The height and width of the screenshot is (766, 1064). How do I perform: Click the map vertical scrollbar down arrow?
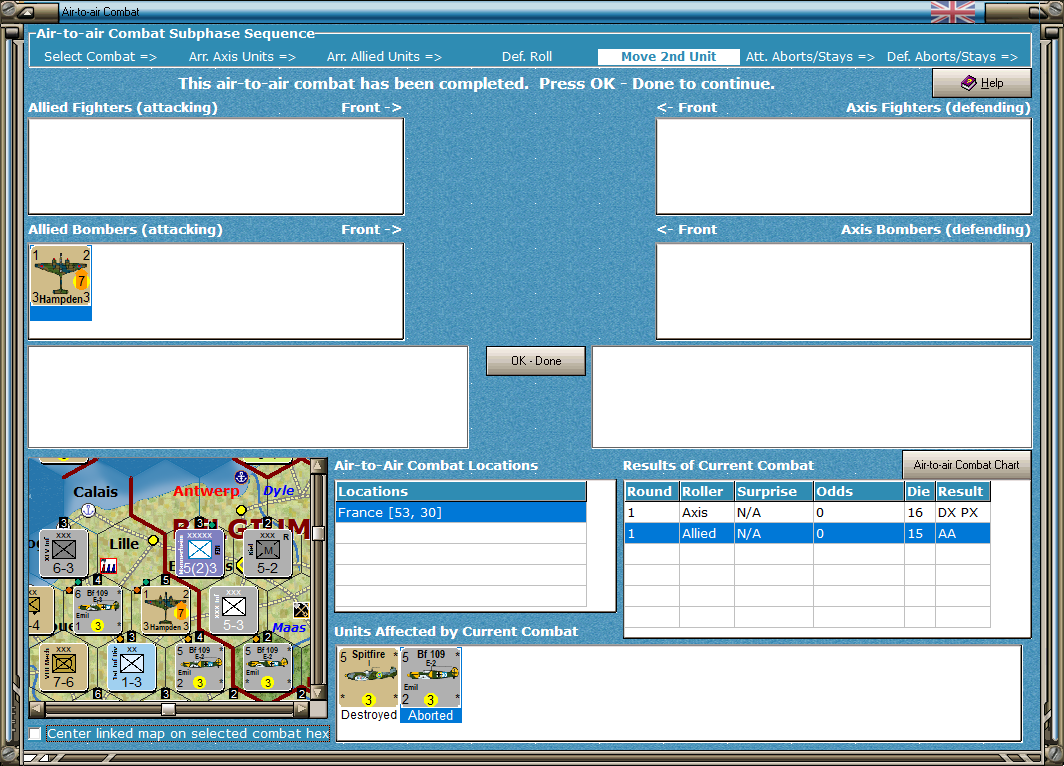click(x=317, y=693)
